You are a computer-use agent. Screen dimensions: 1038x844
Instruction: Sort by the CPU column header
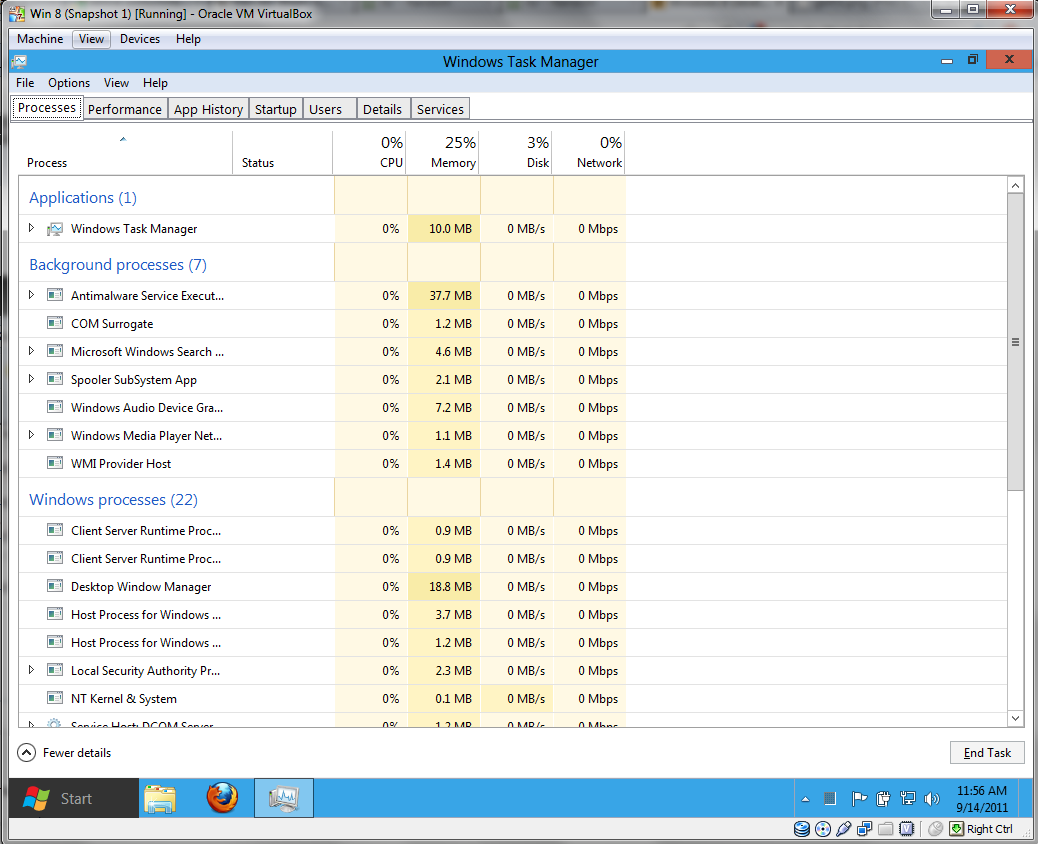(x=369, y=153)
